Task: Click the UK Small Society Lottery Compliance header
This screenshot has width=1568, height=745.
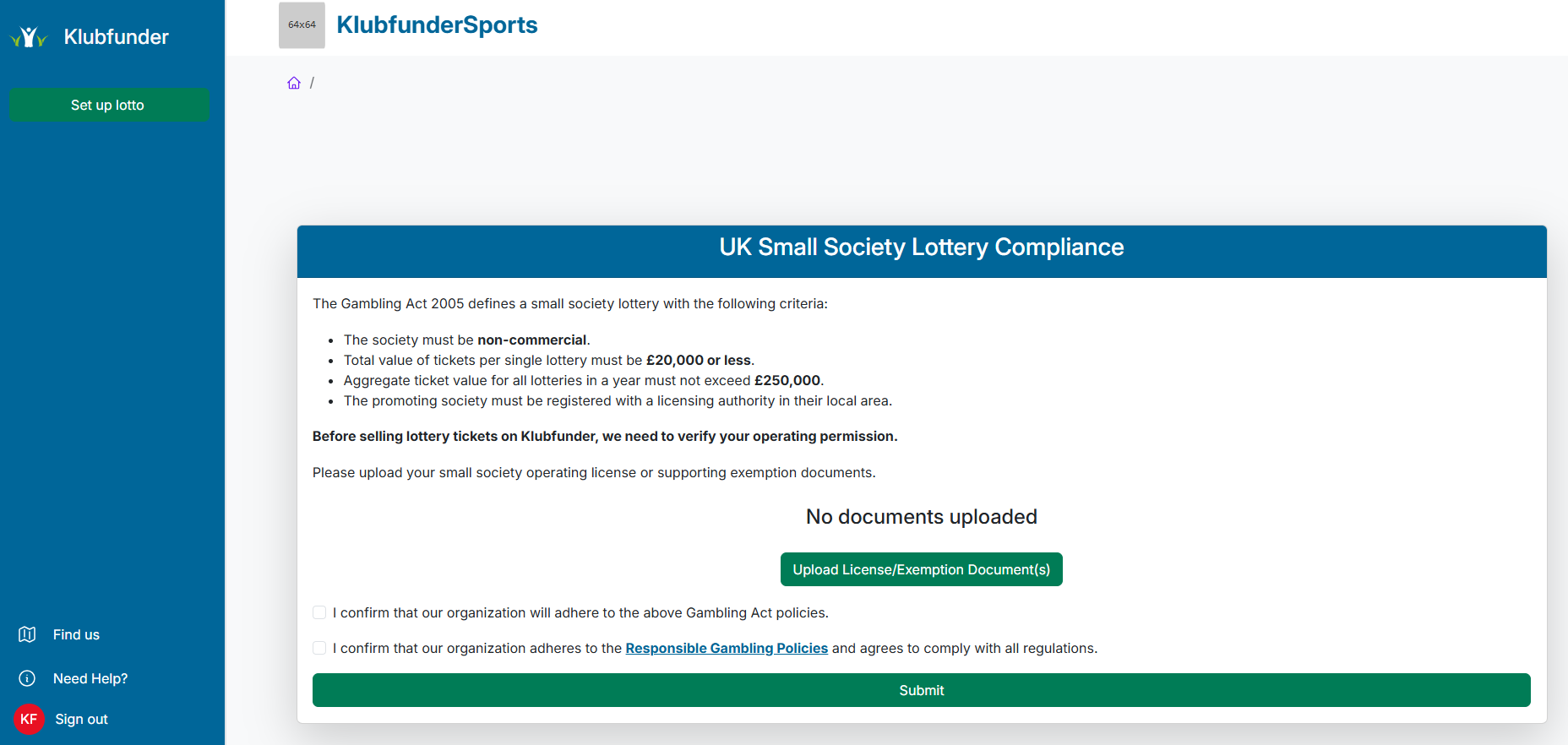Action: (920, 247)
